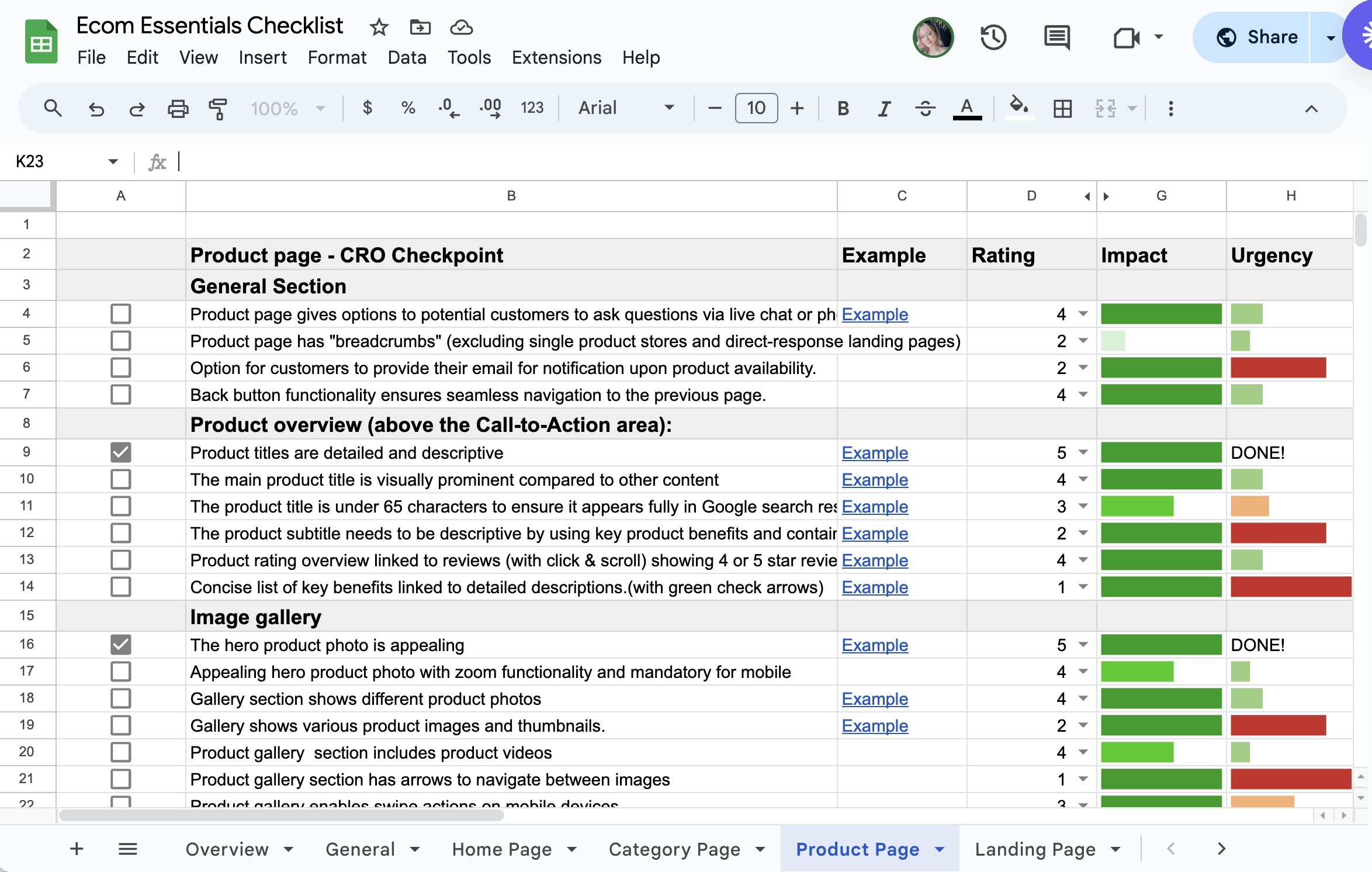Check the breadcrumbs row checkbox

(121, 341)
